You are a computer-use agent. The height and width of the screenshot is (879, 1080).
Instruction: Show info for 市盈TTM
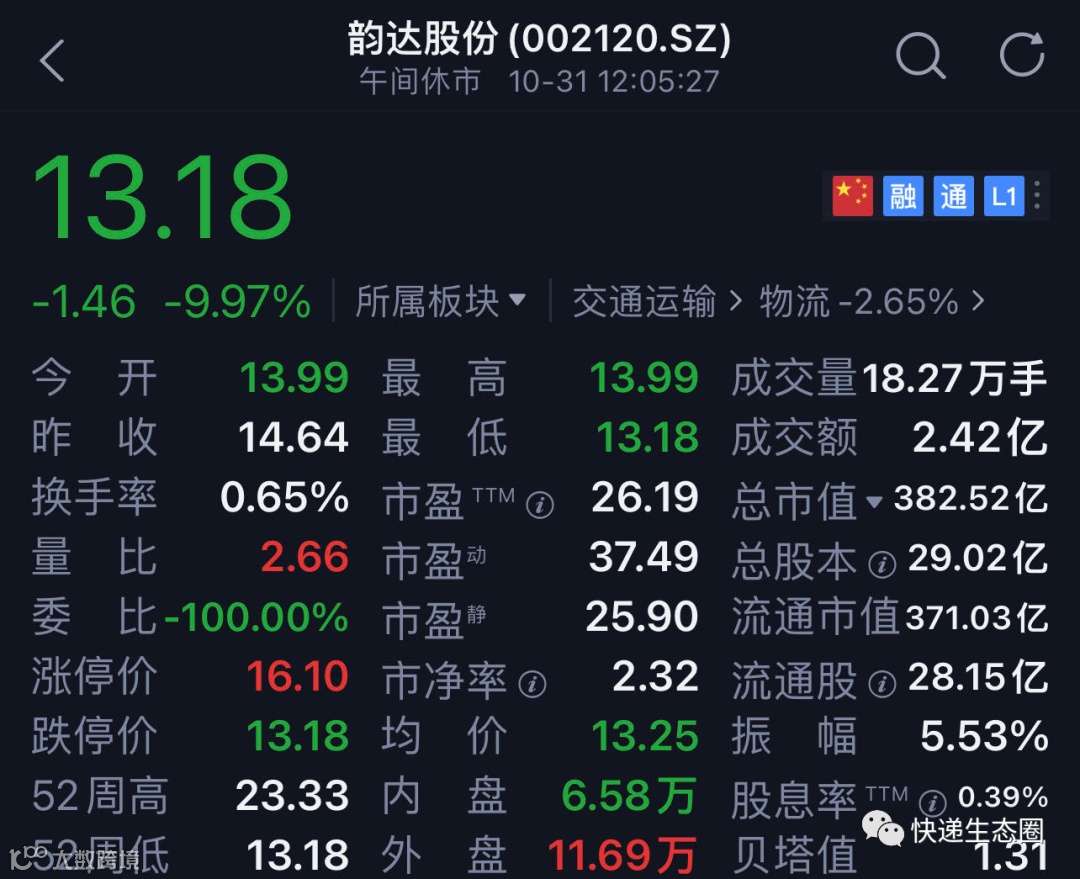point(539,506)
